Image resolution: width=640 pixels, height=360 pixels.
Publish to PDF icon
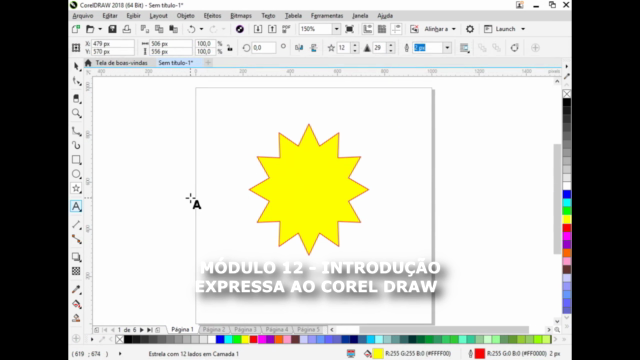[286, 29]
